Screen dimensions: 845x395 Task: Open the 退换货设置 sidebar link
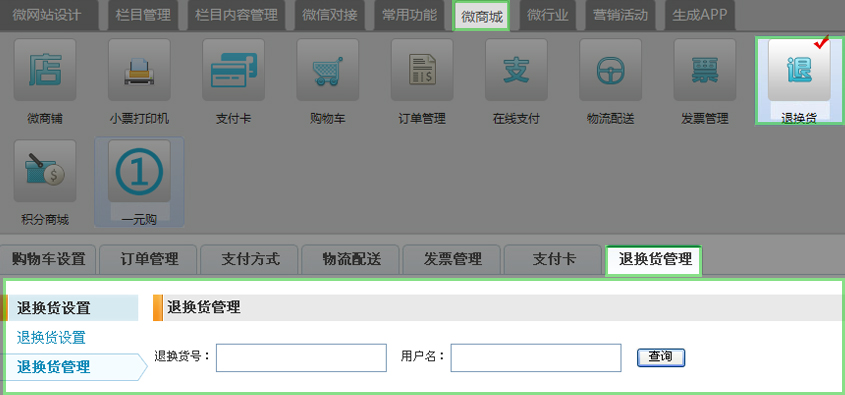51,338
